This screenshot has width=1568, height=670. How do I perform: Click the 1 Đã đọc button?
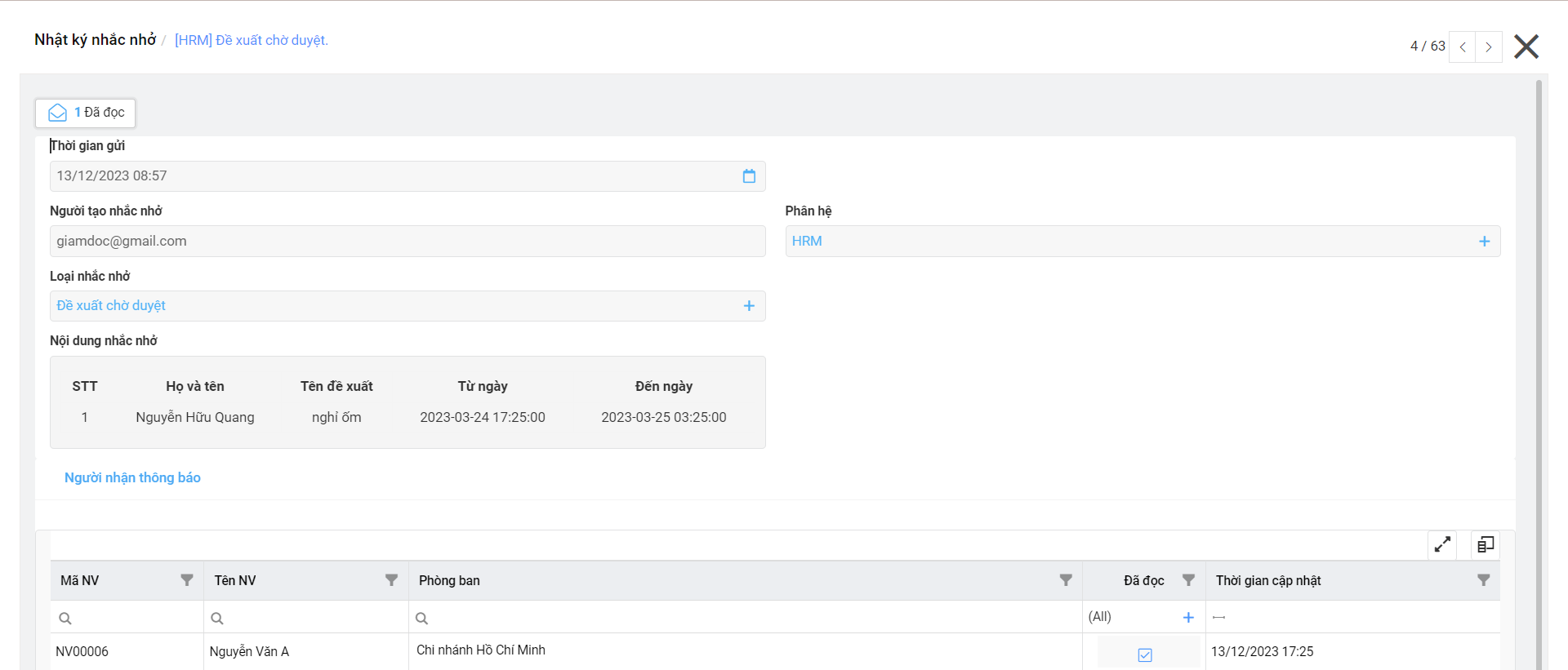(x=86, y=113)
